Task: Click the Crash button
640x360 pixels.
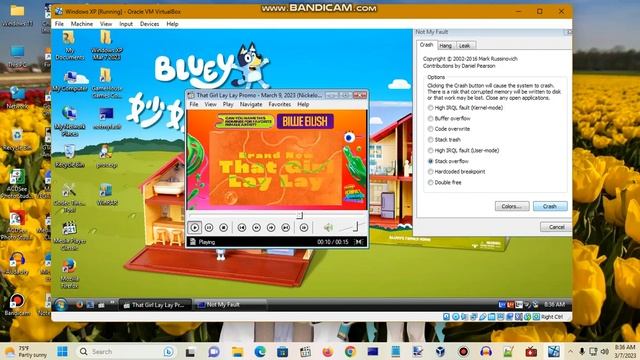Action: 550,206
